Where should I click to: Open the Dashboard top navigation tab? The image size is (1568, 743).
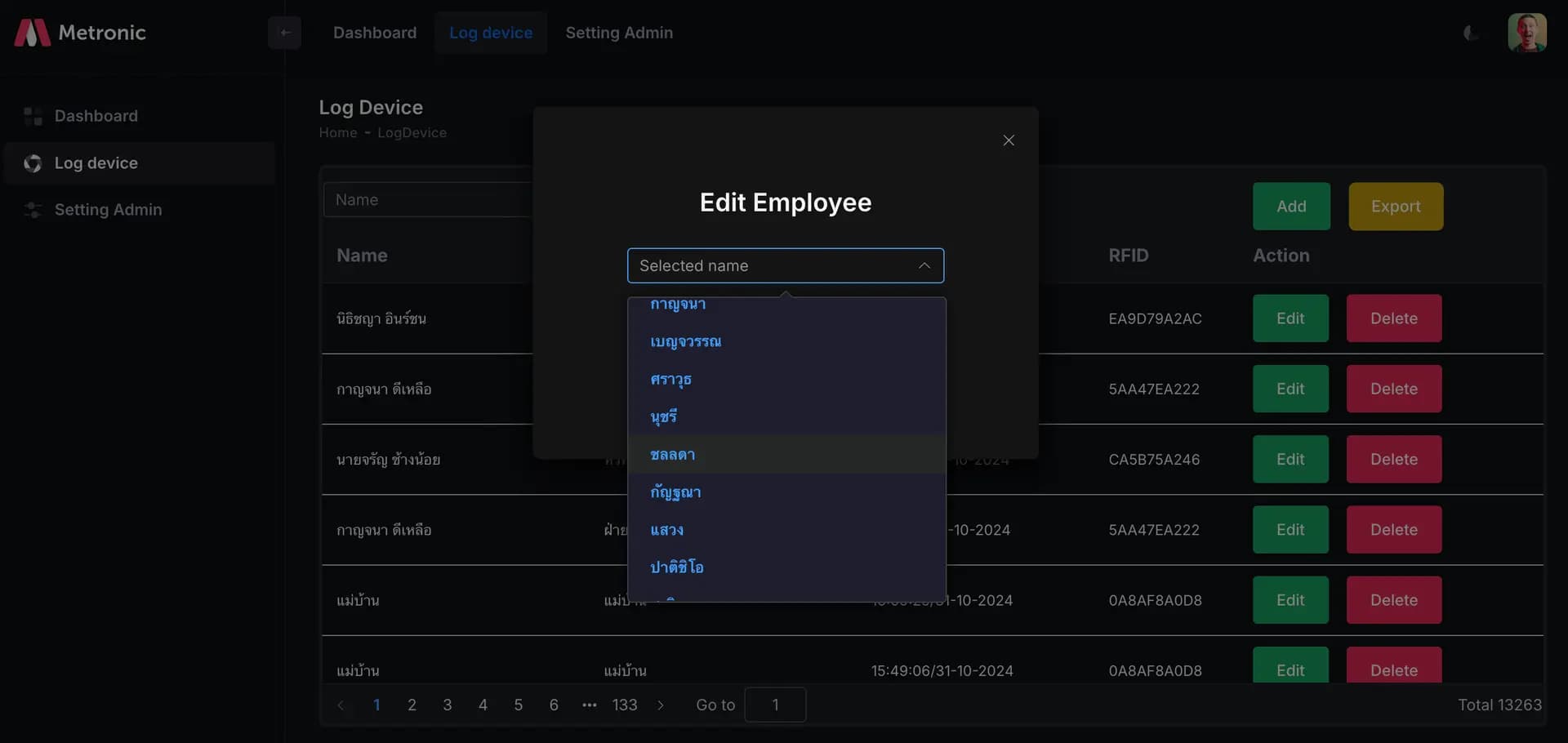tap(375, 33)
